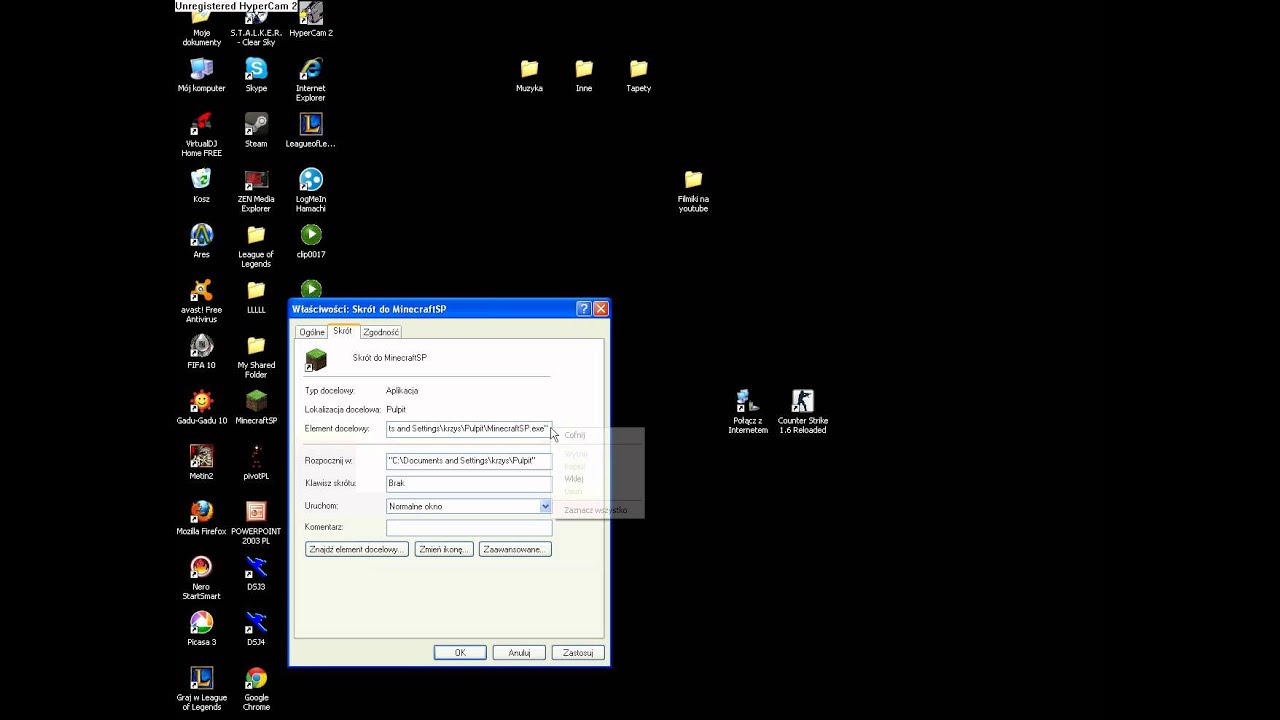Open the Zaawansowane settings button

pos(515,549)
